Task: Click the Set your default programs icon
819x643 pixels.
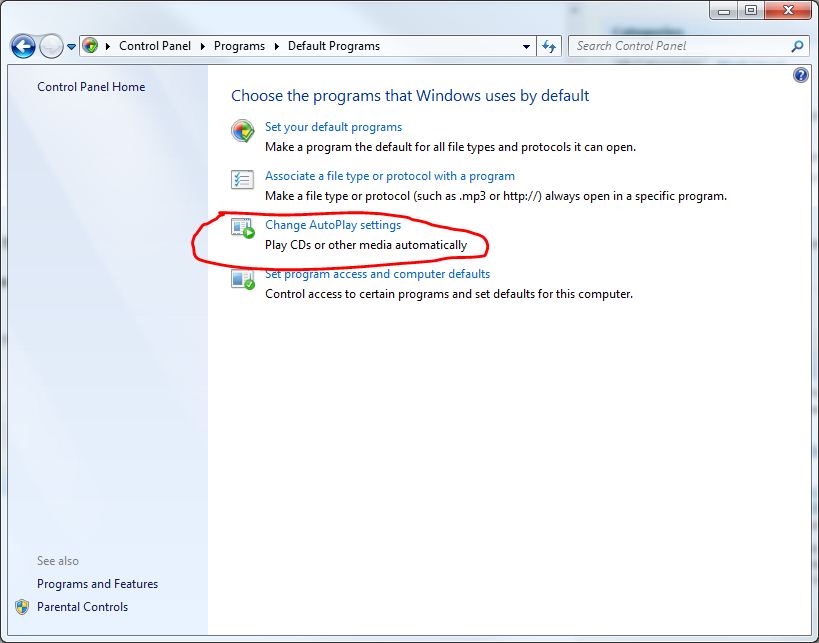Action: pyautogui.click(x=241, y=130)
